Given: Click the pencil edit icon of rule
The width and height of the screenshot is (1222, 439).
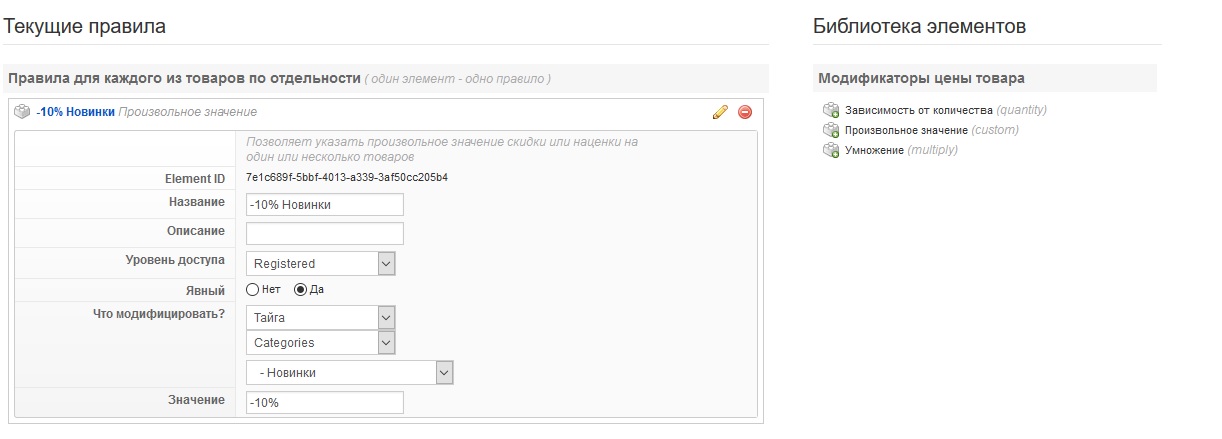Looking at the screenshot, I should click(x=720, y=112).
